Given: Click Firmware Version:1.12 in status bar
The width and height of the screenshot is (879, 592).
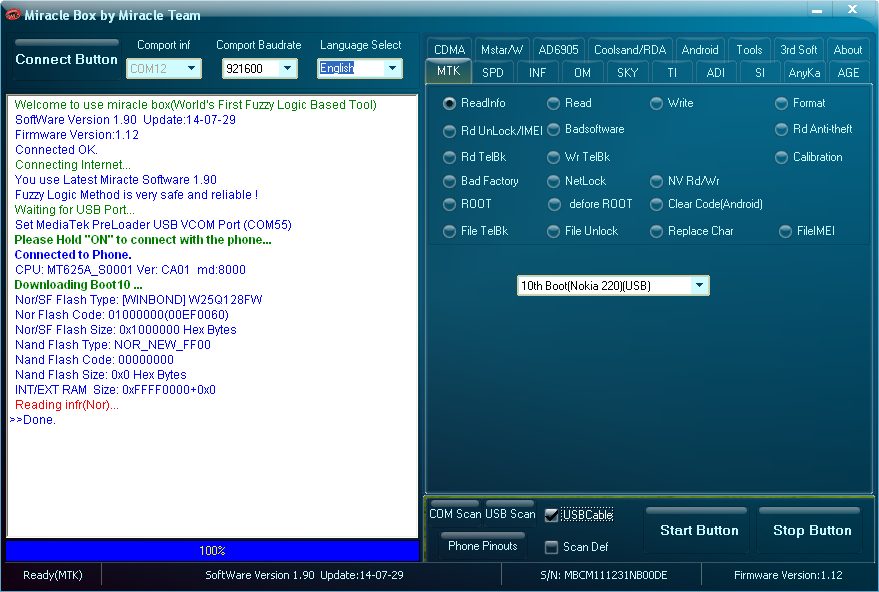Looking at the screenshot, I should pyautogui.click(x=788, y=575).
